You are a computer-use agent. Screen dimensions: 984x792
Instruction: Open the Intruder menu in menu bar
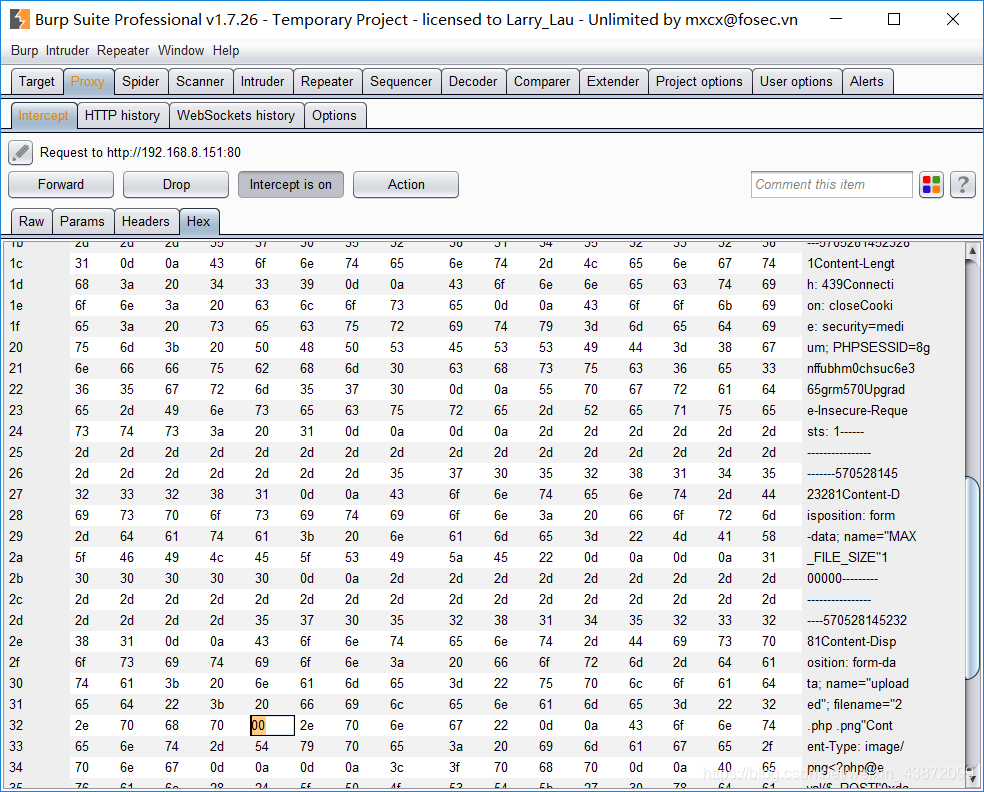(x=67, y=51)
